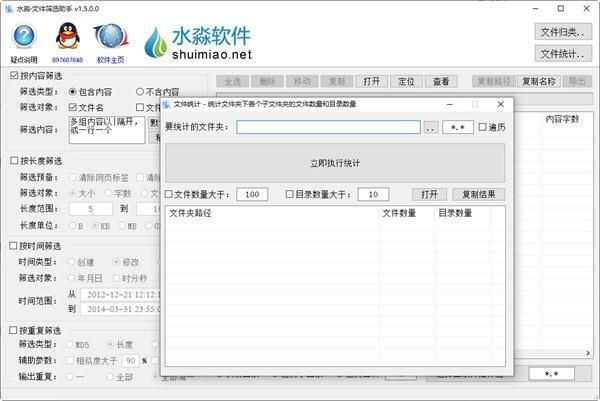Click the 文件统计 dialog title bar icon
The width and height of the screenshot is (600, 401).
(167, 103)
